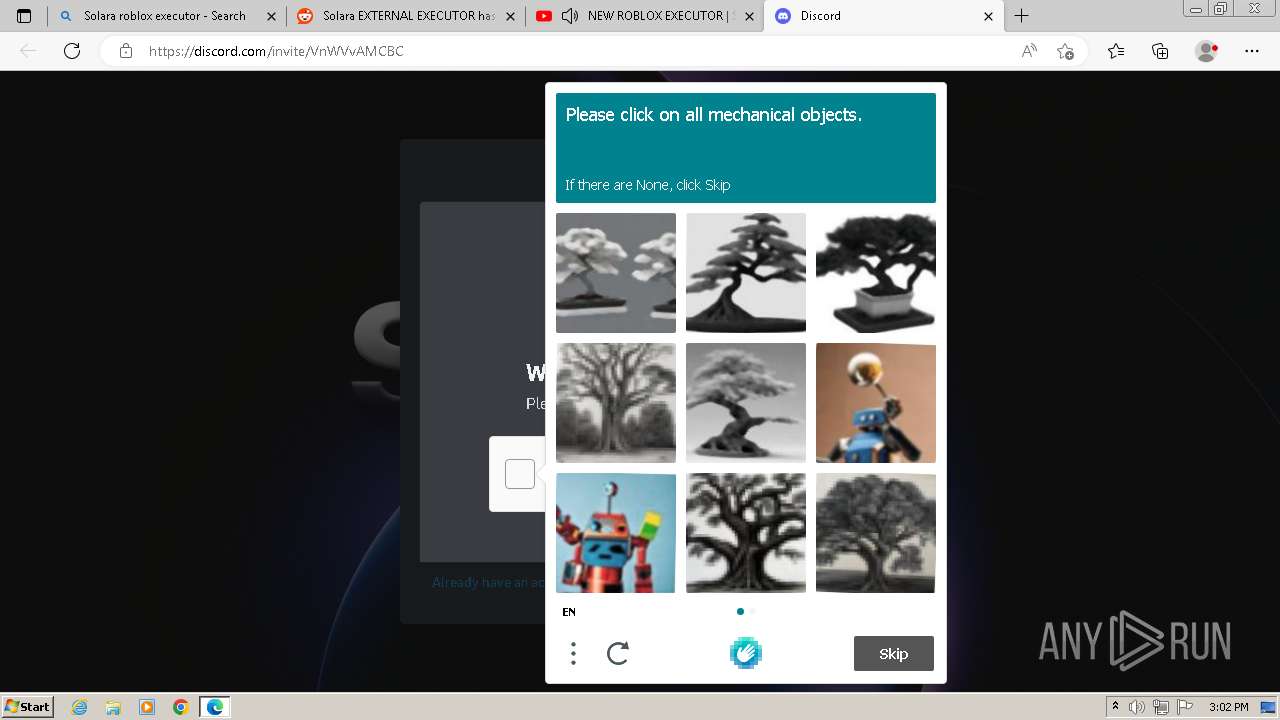Open a new browser tab
Screen dimensions: 1280x720
pyautogui.click(x=1021, y=16)
